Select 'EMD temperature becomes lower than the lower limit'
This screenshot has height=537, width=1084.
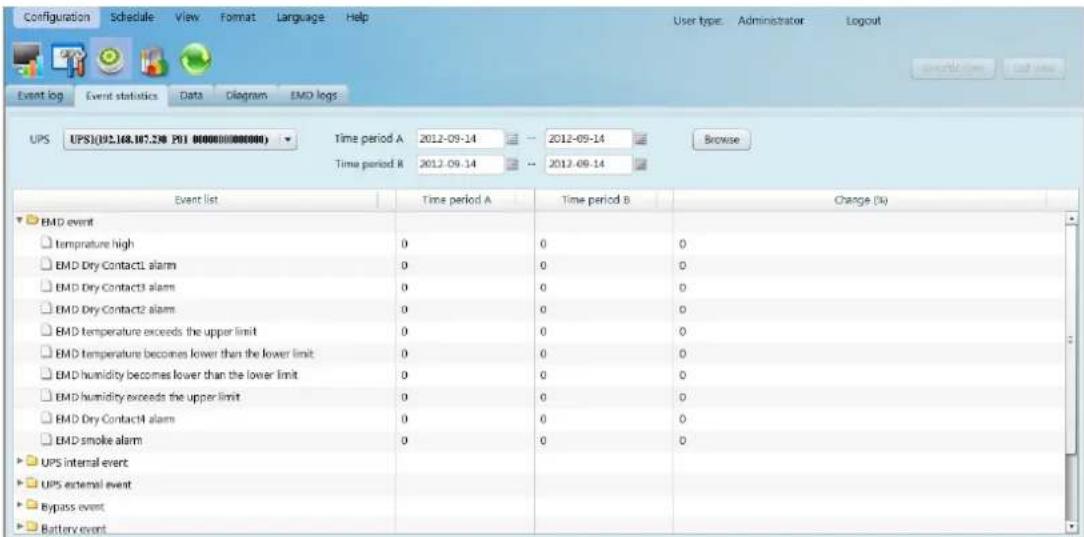(539, 353)
